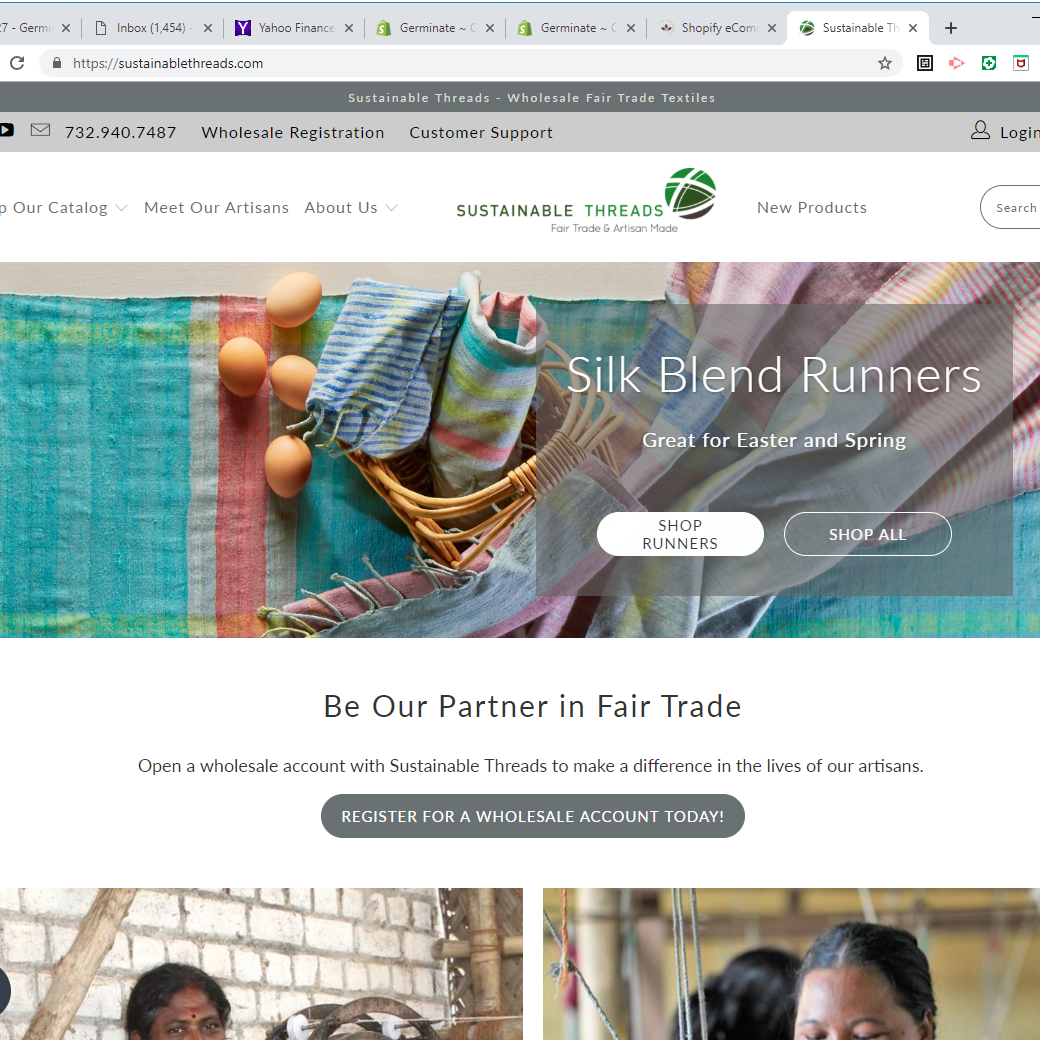Click the user account icon beside Login
This screenshot has height=1040, width=1040.
980,130
